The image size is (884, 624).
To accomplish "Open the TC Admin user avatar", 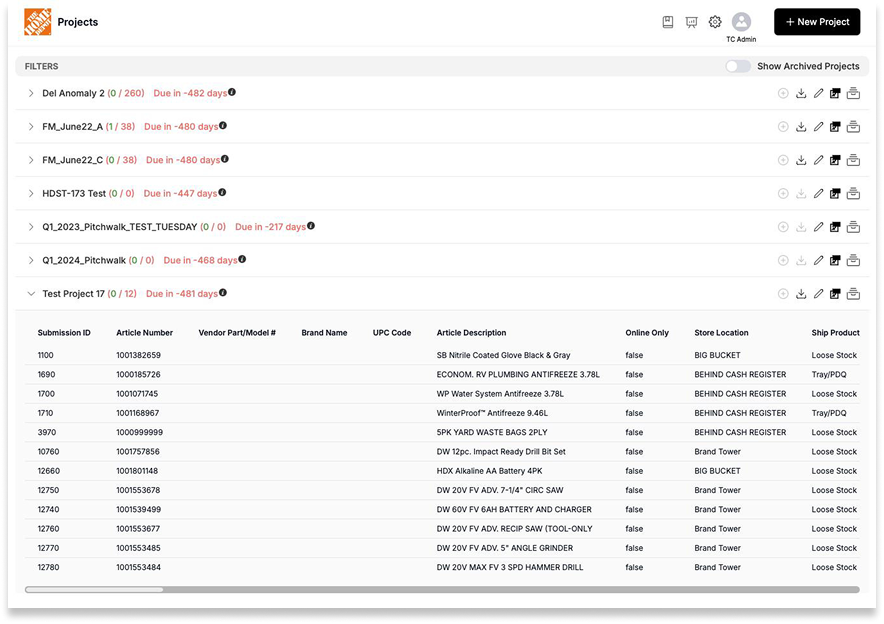I will (x=741, y=22).
